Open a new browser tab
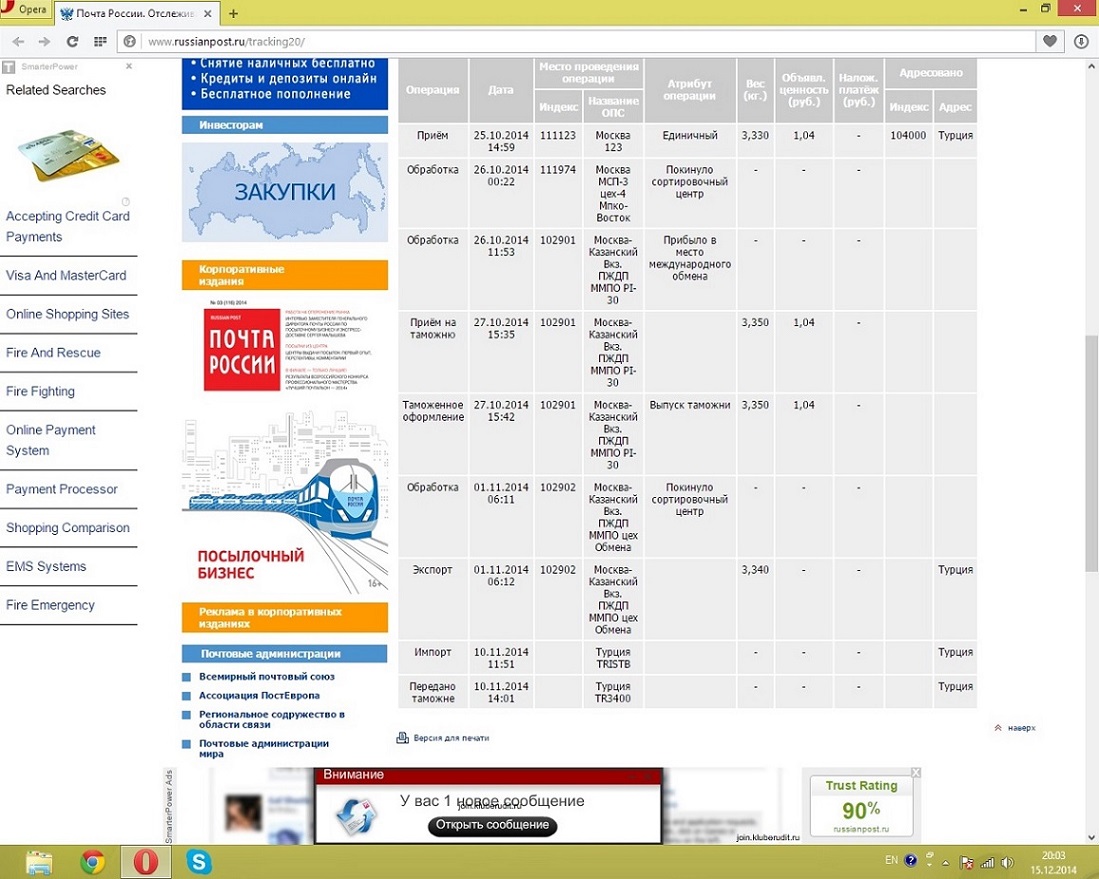 click(233, 14)
